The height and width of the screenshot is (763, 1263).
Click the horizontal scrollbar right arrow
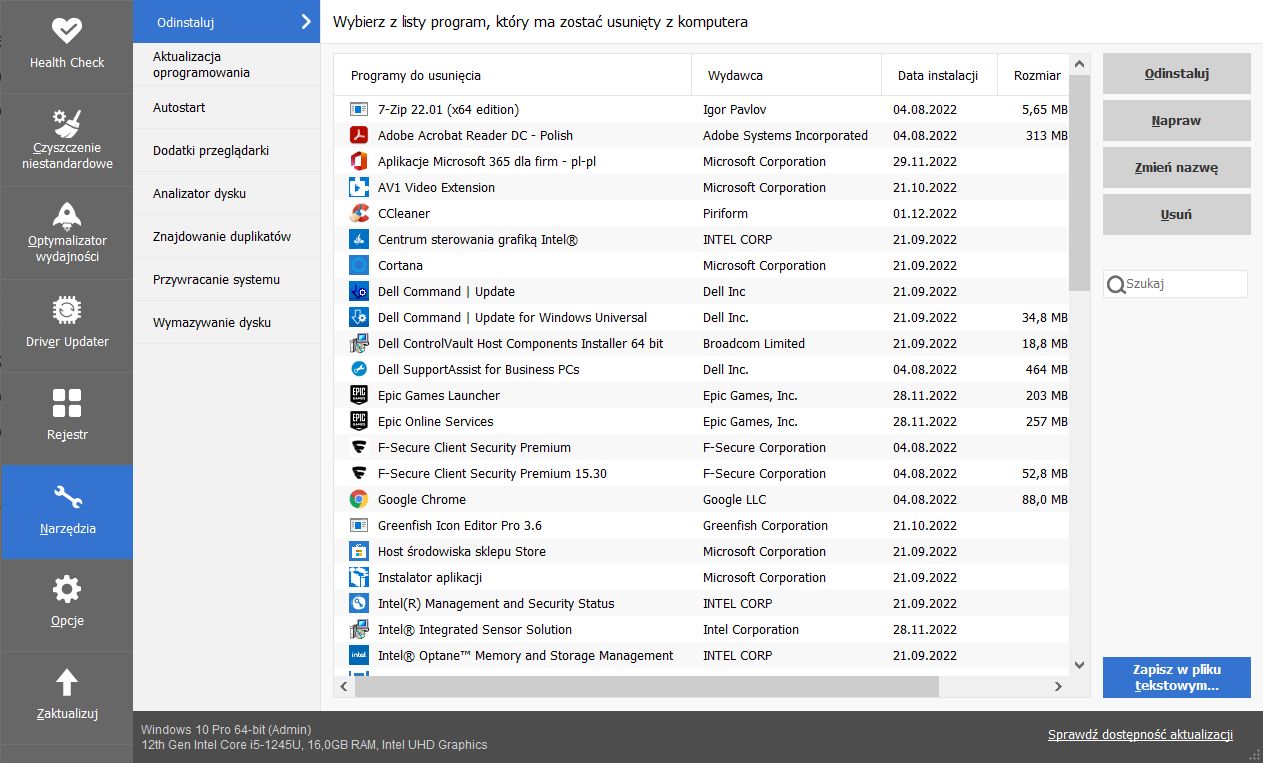coord(1058,687)
